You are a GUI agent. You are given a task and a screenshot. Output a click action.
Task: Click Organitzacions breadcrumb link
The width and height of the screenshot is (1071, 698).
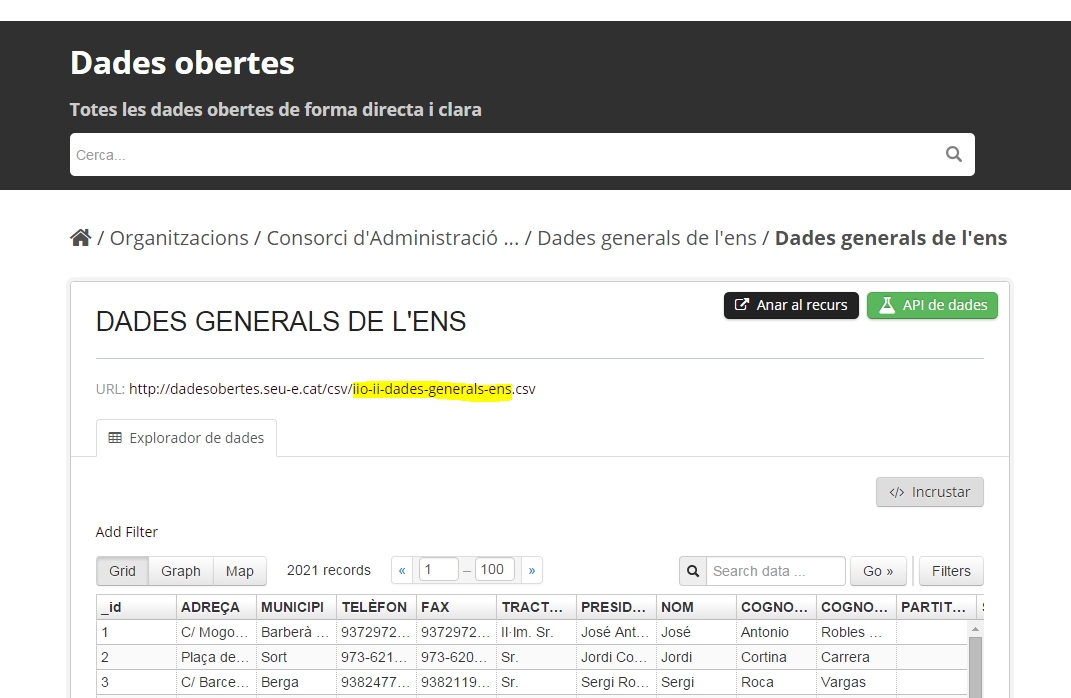[179, 238]
